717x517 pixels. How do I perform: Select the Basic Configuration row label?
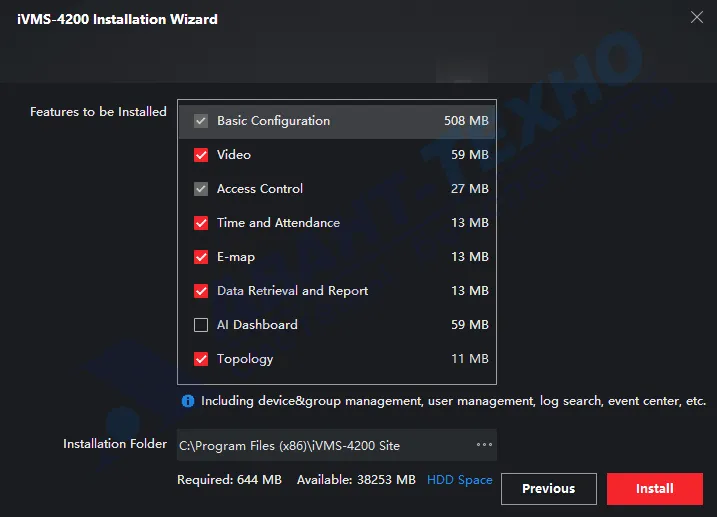click(273, 121)
